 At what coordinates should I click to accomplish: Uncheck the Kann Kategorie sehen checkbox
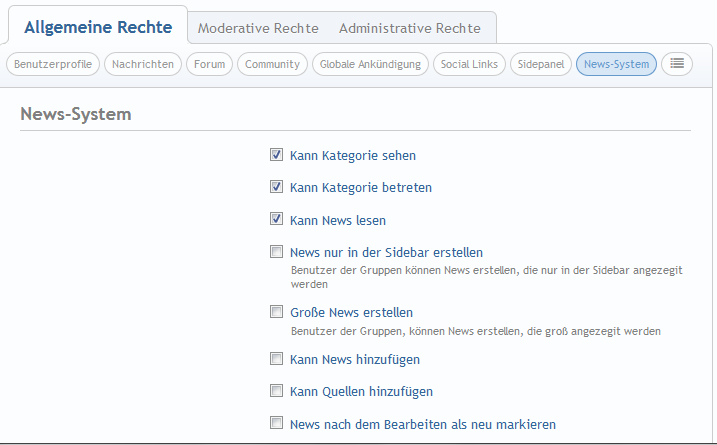pos(276,156)
